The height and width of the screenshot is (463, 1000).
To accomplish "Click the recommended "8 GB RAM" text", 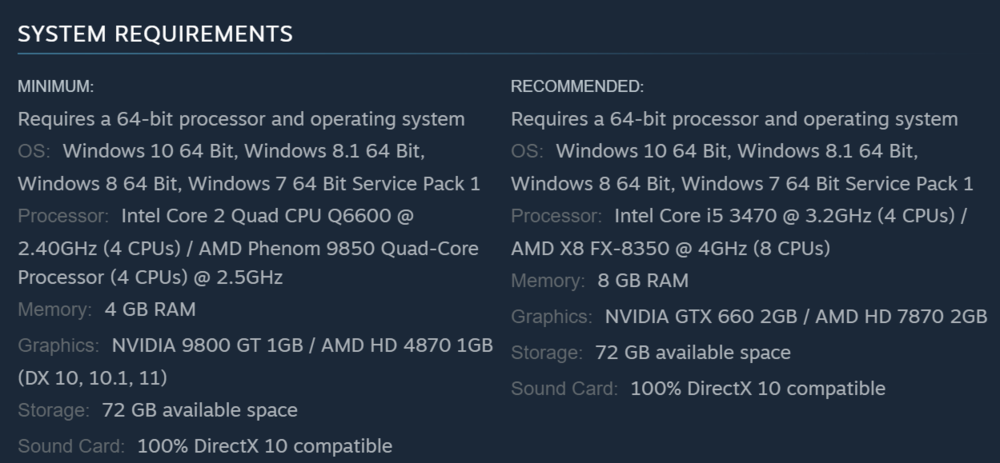I will pos(643,281).
